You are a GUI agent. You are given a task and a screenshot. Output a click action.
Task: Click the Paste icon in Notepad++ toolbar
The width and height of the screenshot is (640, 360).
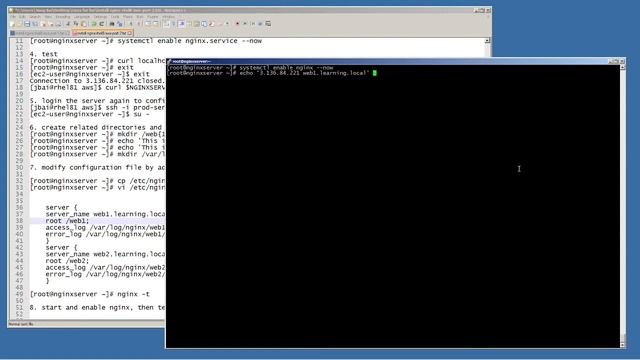(x=83, y=24)
